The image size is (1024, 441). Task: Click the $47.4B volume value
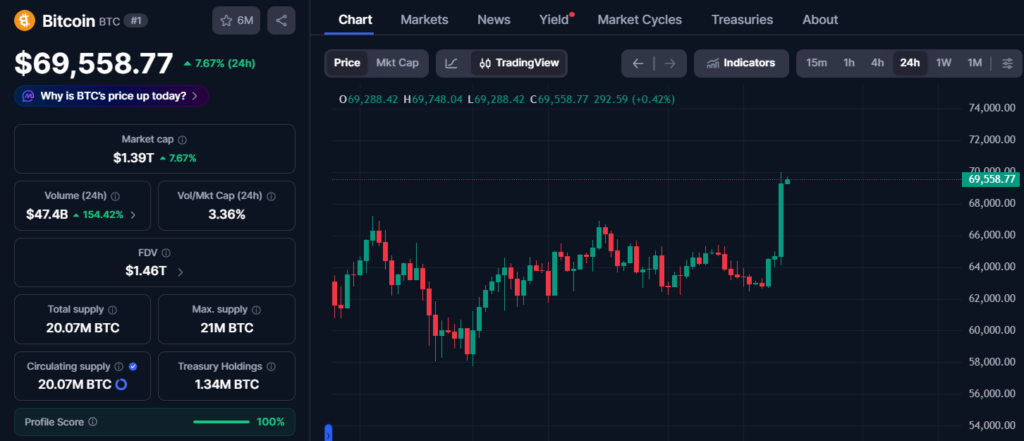click(x=47, y=214)
